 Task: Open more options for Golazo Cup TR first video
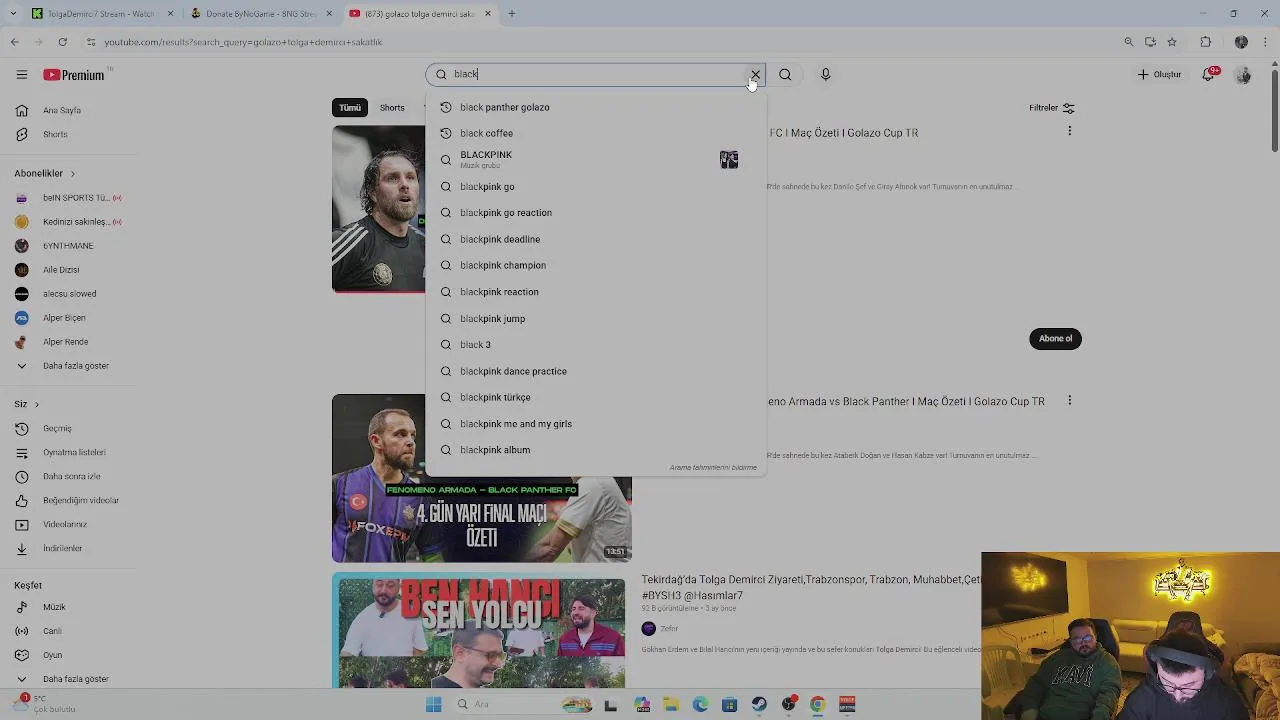pyautogui.click(x=1069, y=131)
